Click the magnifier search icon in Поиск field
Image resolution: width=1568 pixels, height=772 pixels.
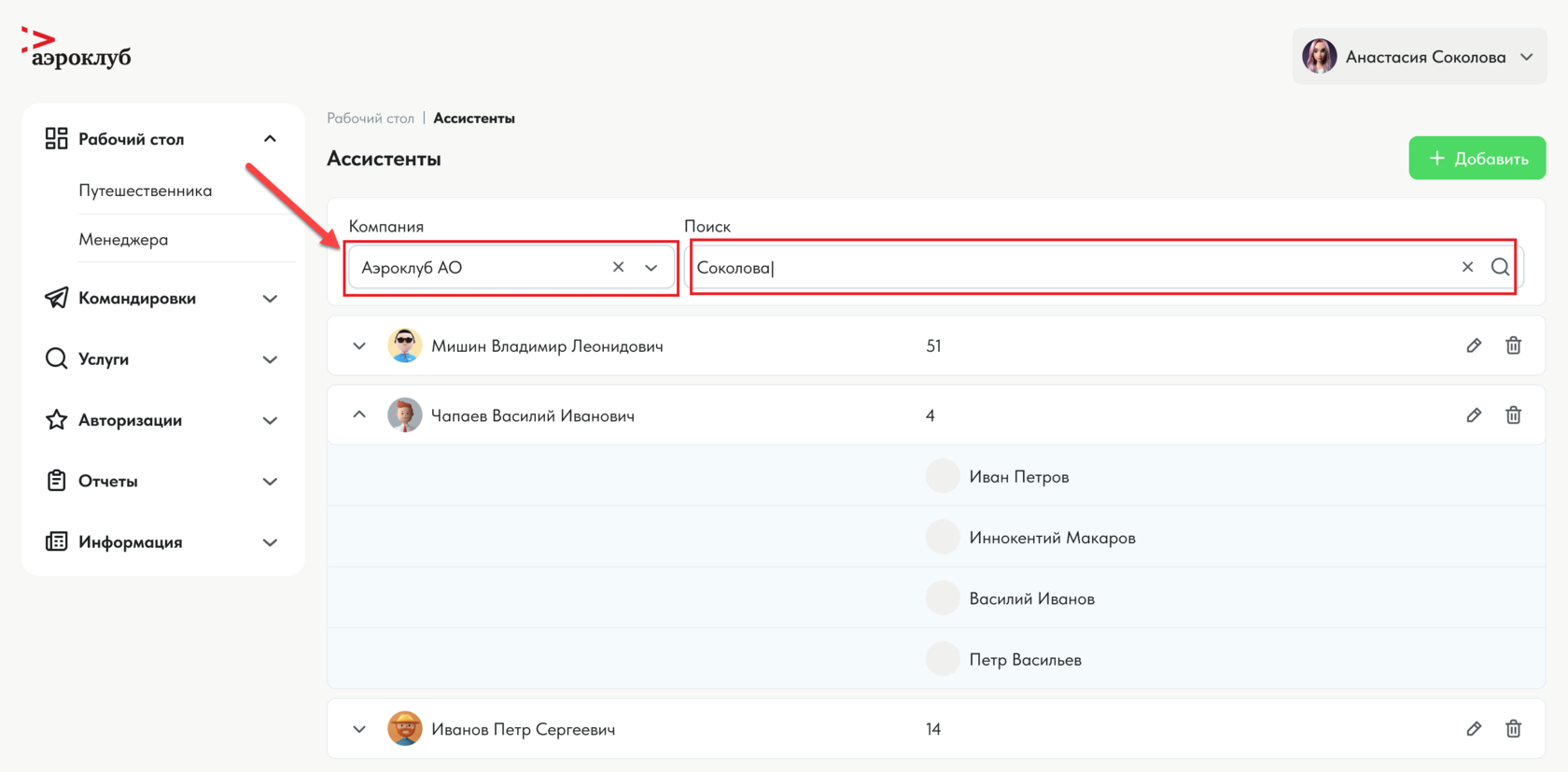click(1500, 267)
